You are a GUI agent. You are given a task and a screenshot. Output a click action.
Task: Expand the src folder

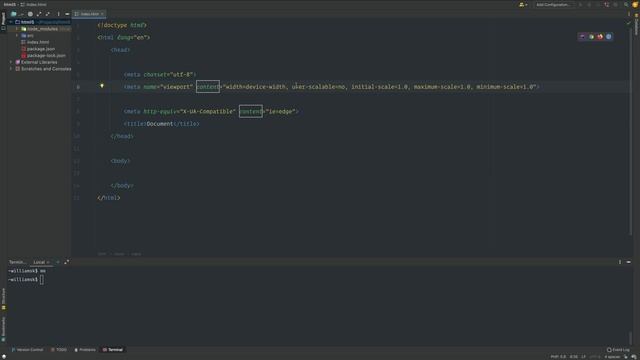(x=17, y=36)
